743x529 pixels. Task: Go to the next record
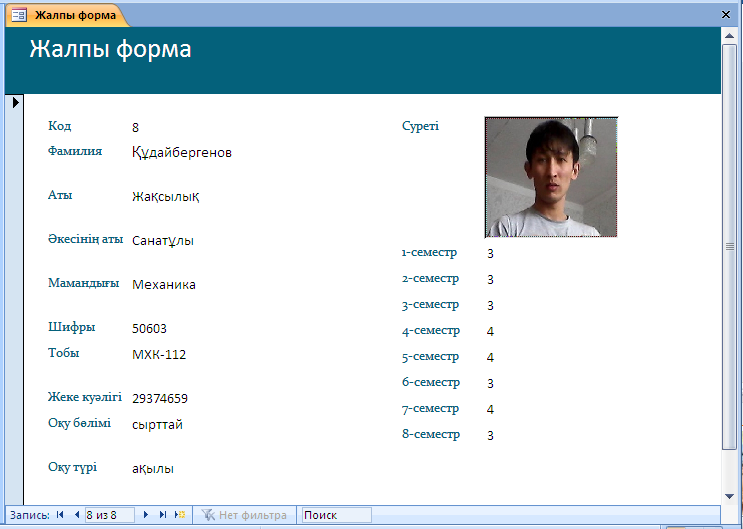pyautogui.click(x=146, y=515)
